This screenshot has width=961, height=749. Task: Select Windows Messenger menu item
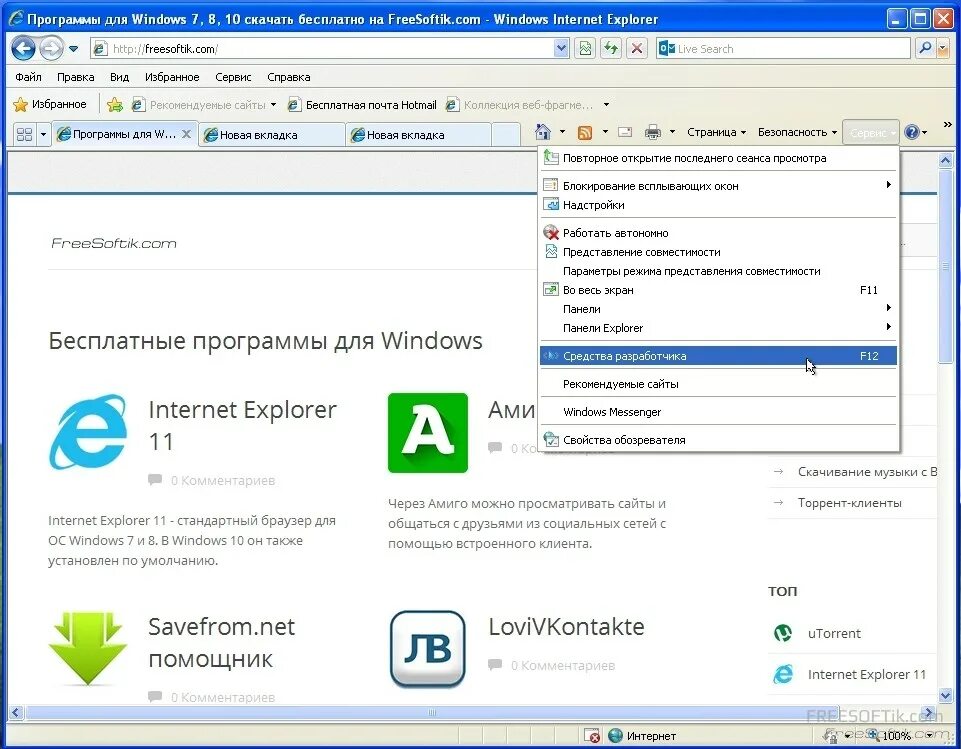(718, 412)
